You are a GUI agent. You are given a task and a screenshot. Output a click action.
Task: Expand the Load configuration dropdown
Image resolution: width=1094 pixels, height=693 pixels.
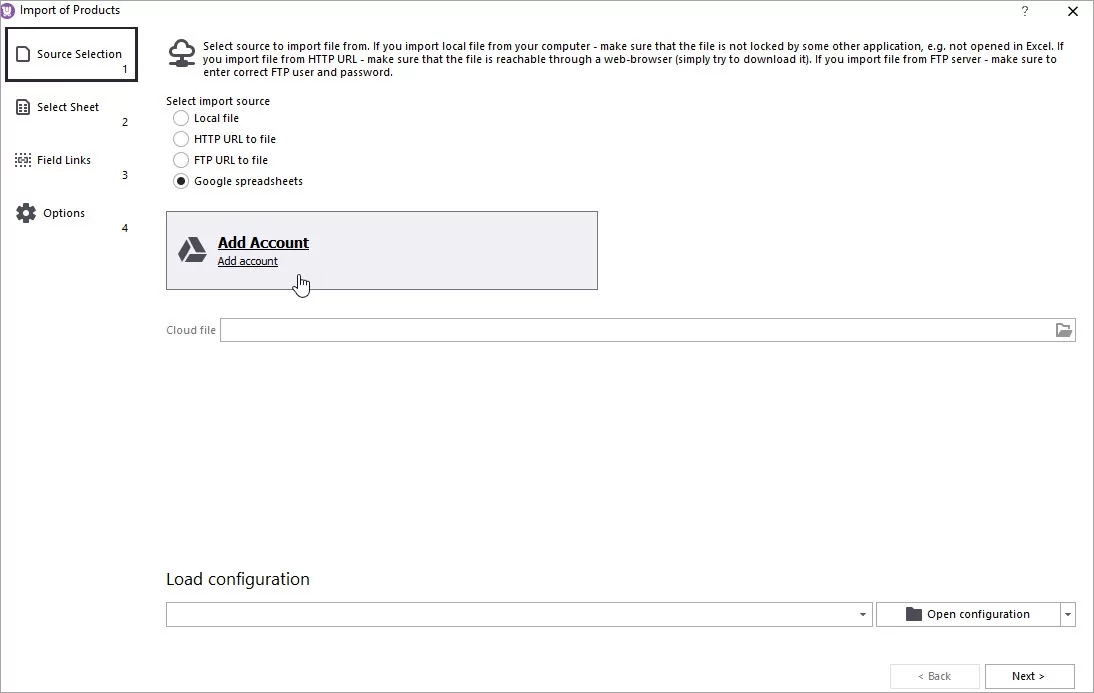point(862,613)
